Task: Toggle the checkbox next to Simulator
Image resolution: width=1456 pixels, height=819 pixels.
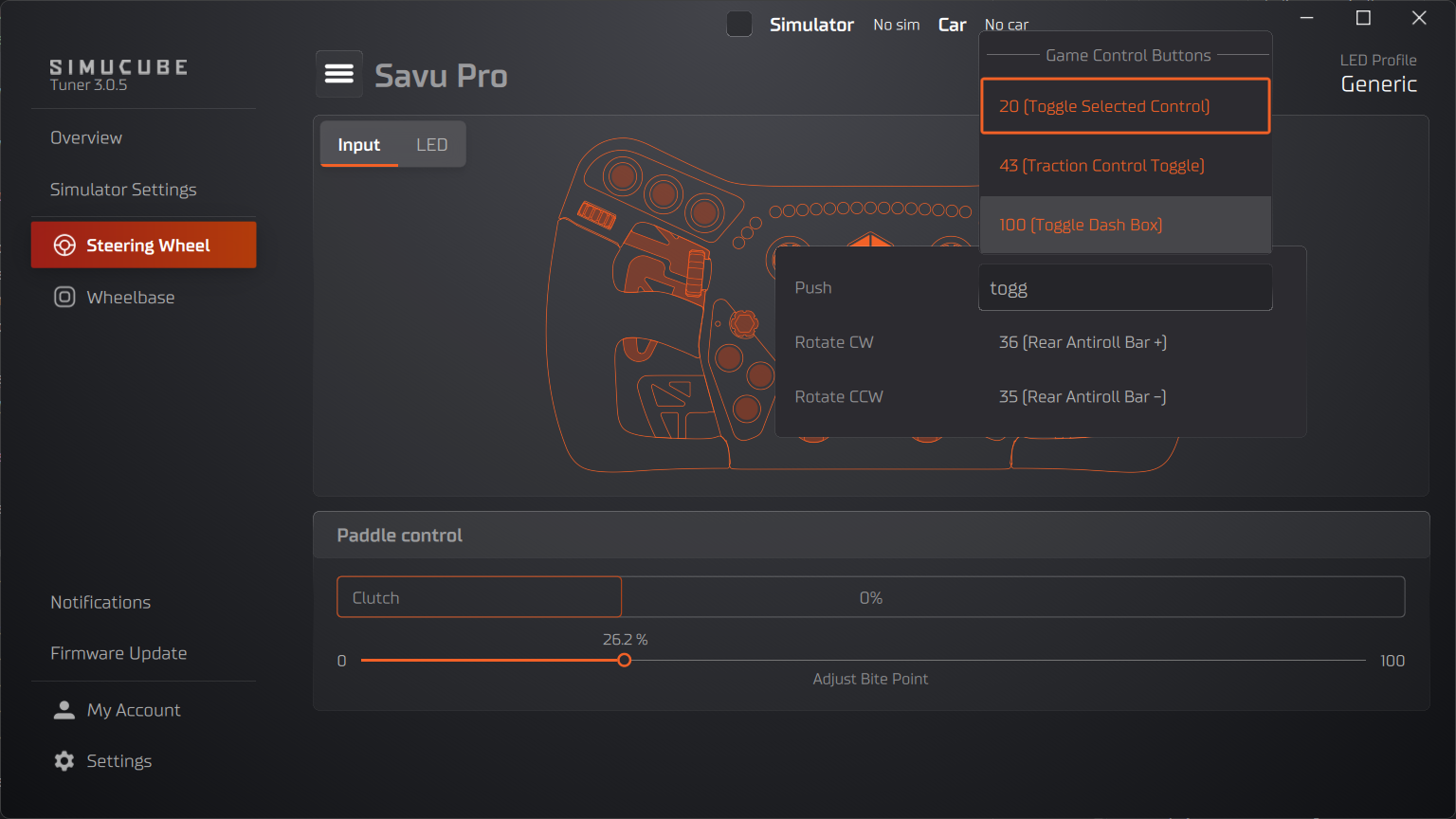Action: click(x=738, y=24)
